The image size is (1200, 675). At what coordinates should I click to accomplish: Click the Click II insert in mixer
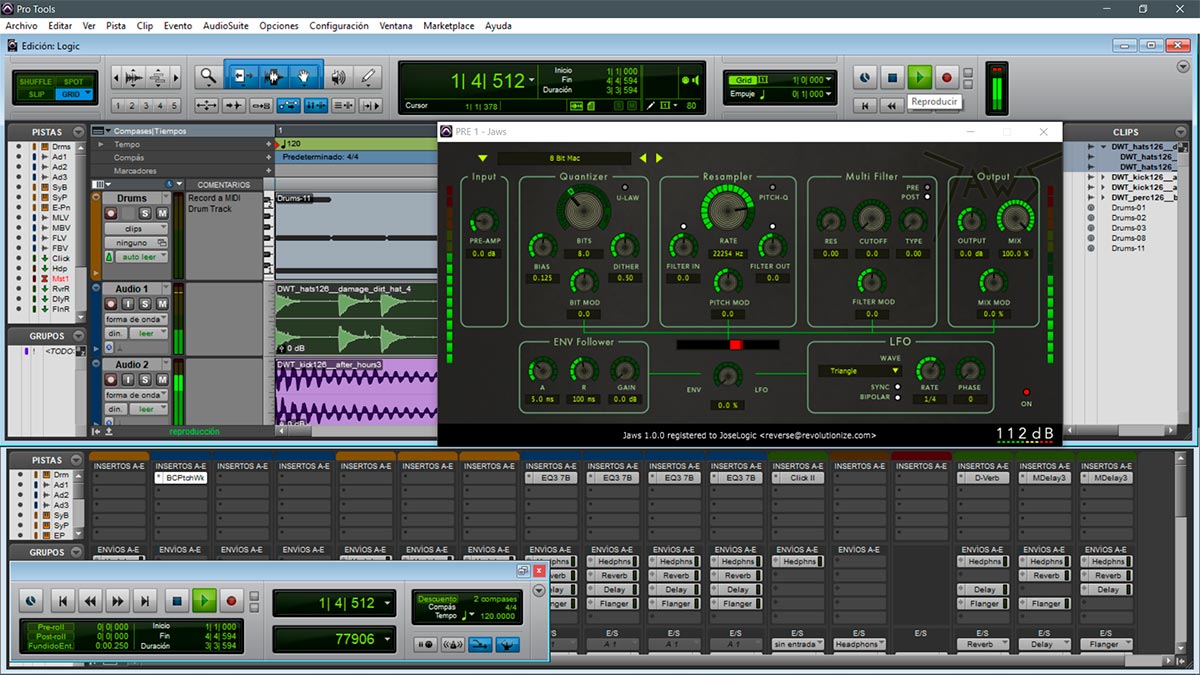pos(799,478)
